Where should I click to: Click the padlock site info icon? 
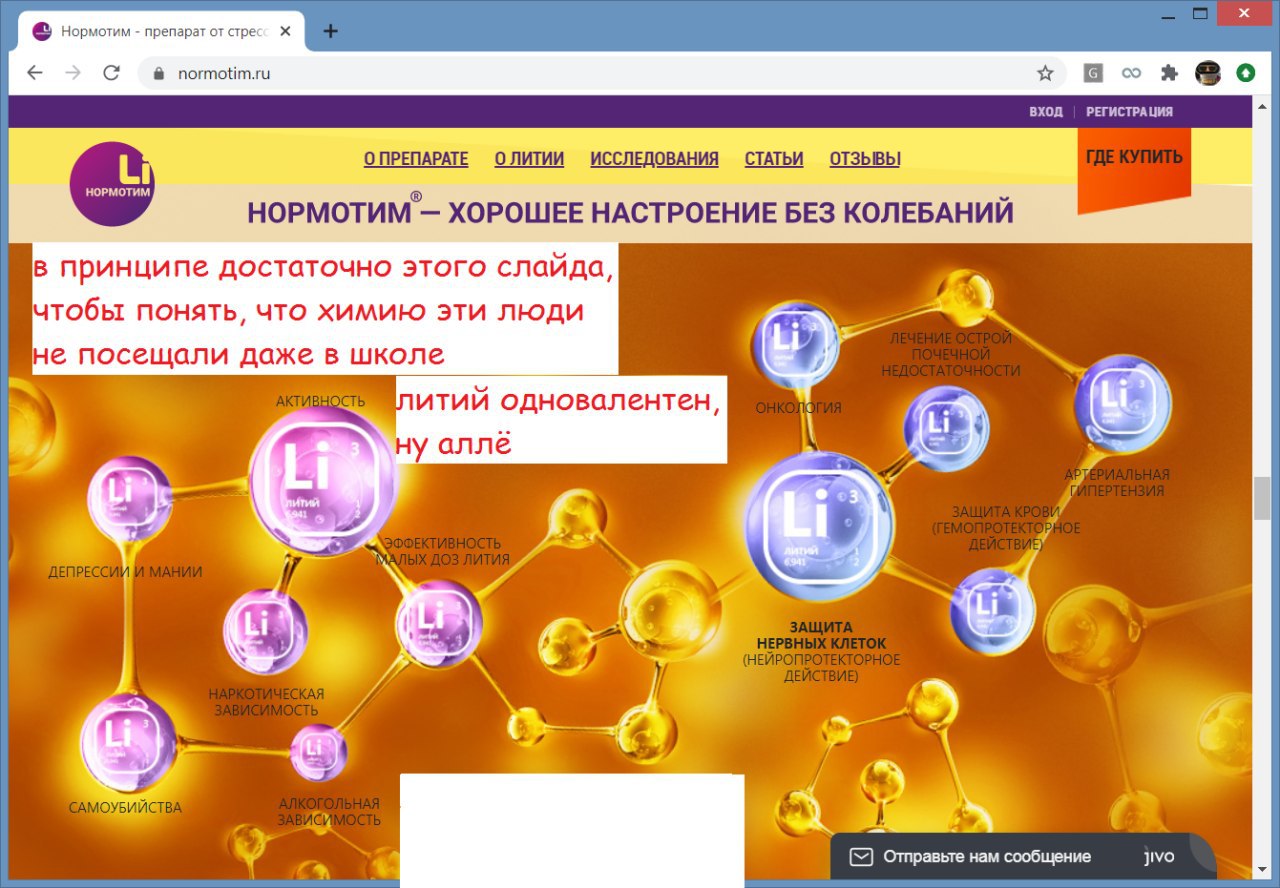(x=158, y=73)
